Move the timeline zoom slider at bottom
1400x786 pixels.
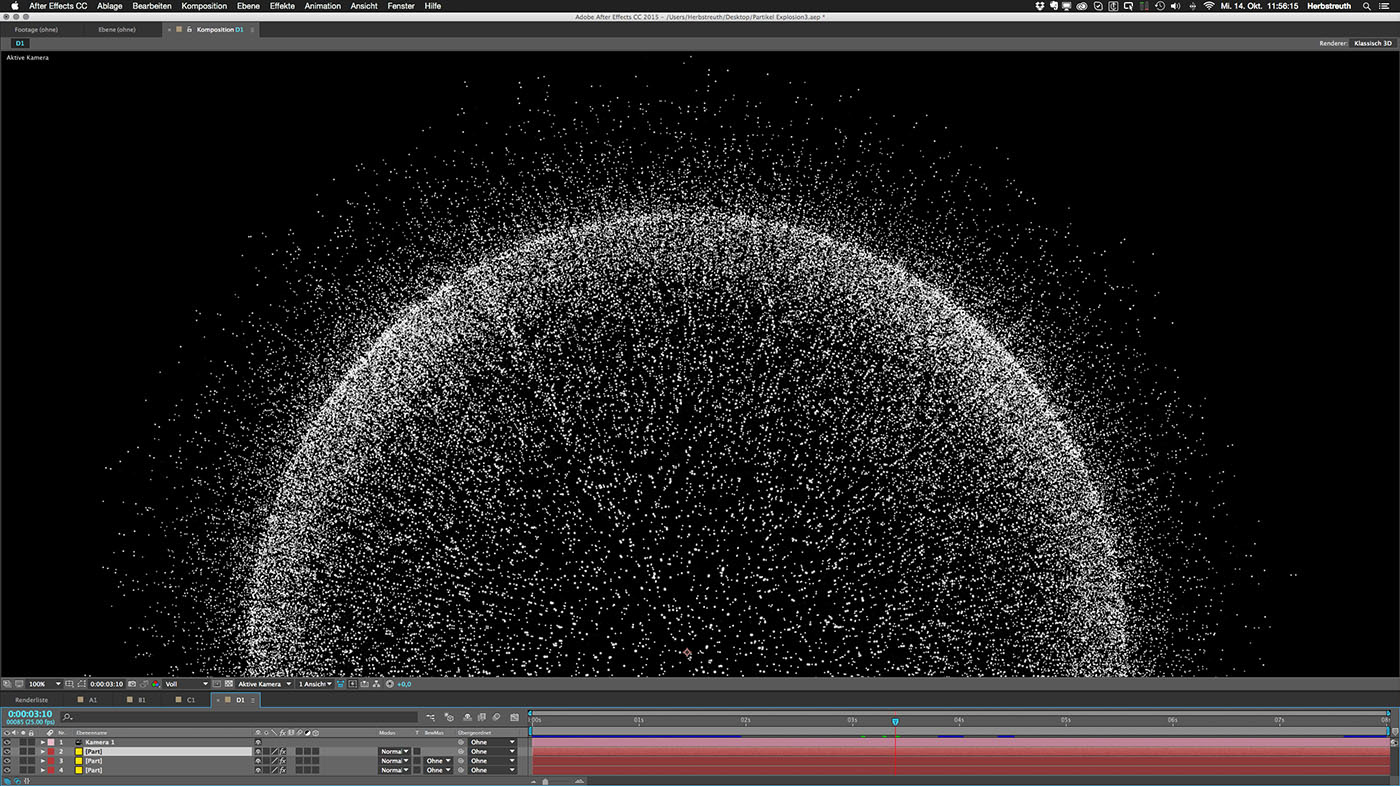pos(546,781)
